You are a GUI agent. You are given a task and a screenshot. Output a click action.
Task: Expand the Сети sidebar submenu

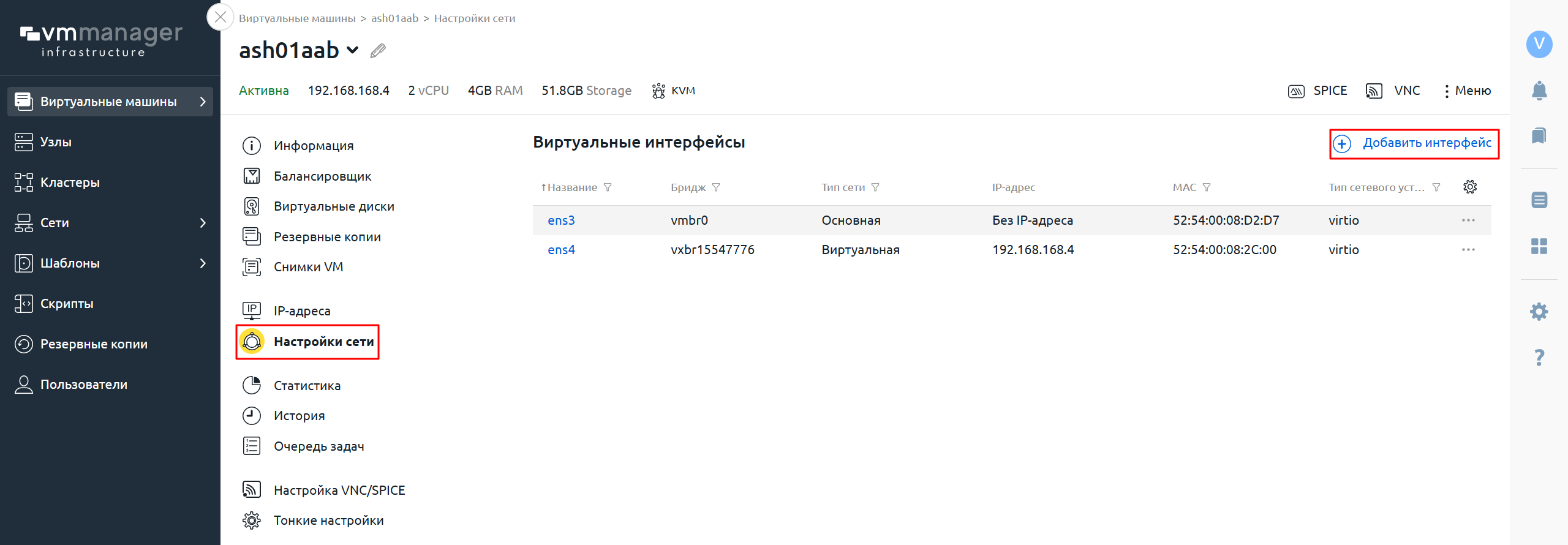(203, 223)
